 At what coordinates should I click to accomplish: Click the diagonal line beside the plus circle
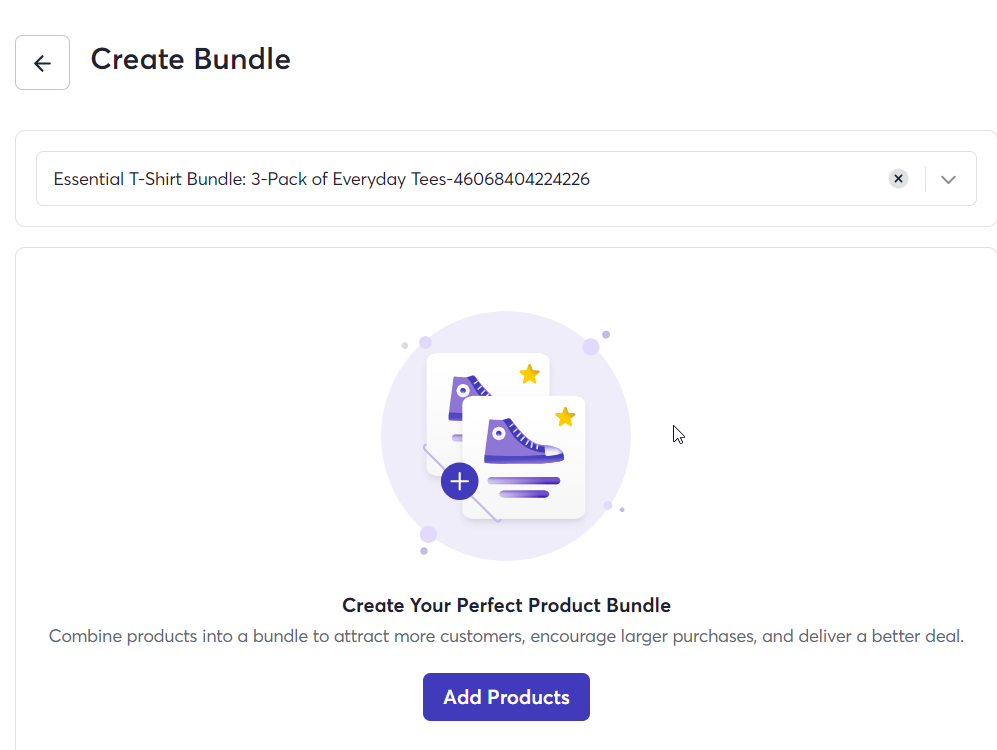(x=486, y=507)
